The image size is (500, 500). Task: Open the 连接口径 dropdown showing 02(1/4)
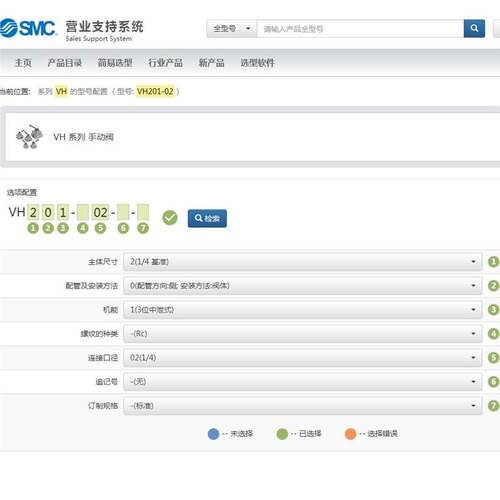pyautogui.click(x=303, y=358)
